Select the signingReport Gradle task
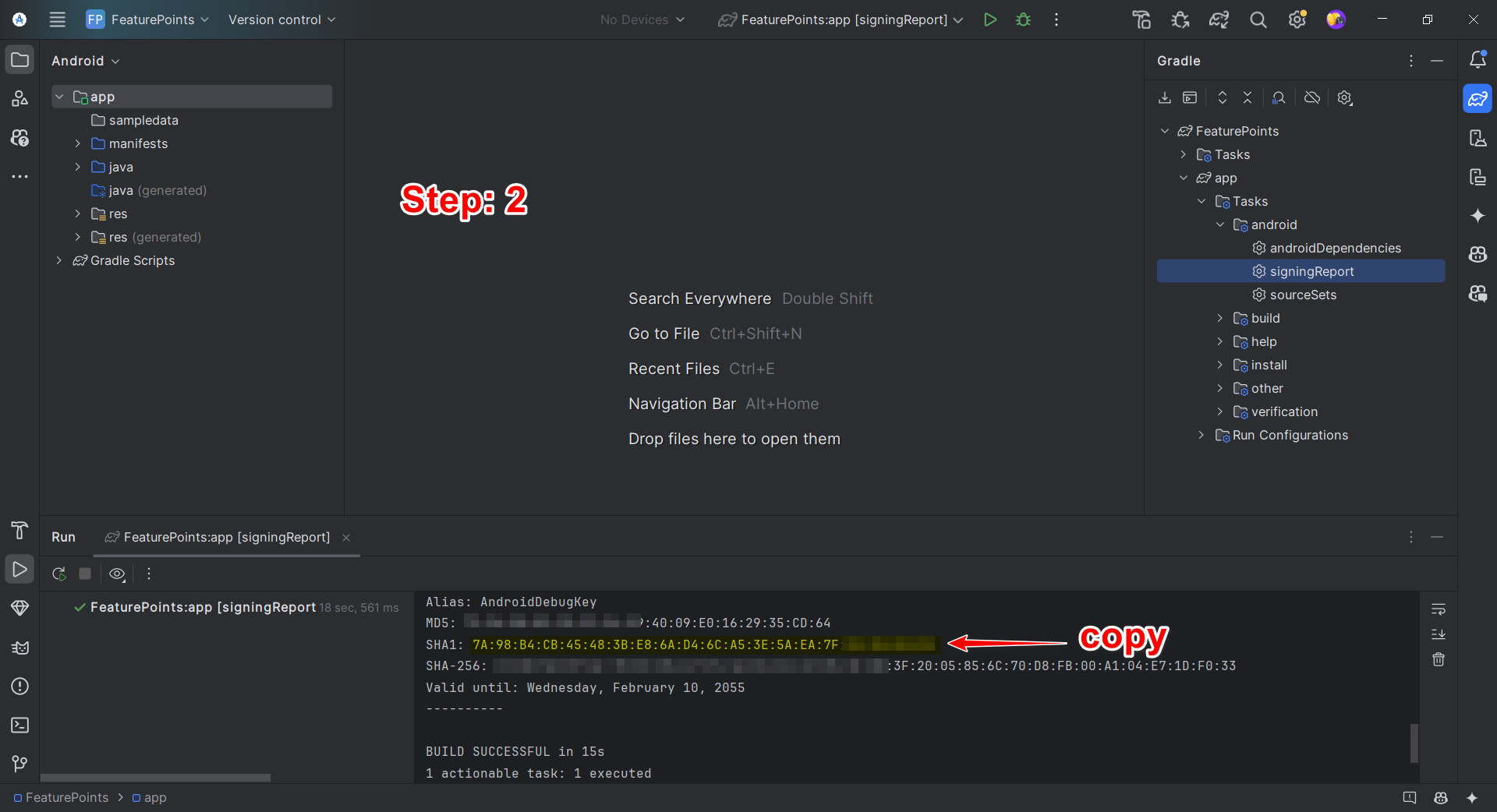The width and height of the screenshot is (1497, 812). [x=1311, y=271]
